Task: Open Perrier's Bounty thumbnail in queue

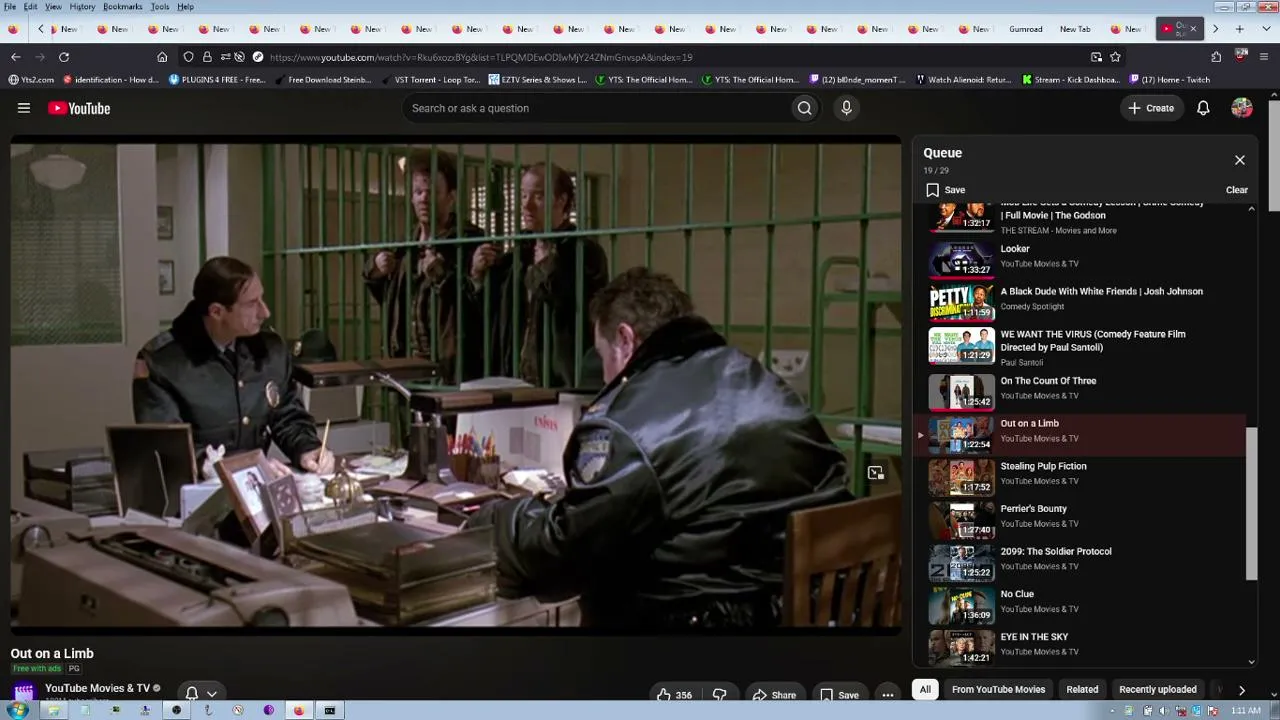Action: point(962,519)
